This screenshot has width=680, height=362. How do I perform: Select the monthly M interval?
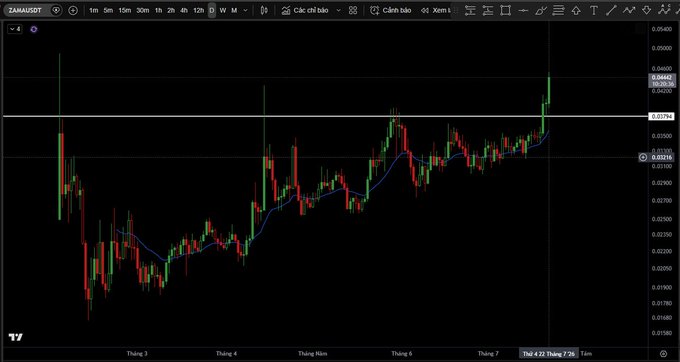234,10
